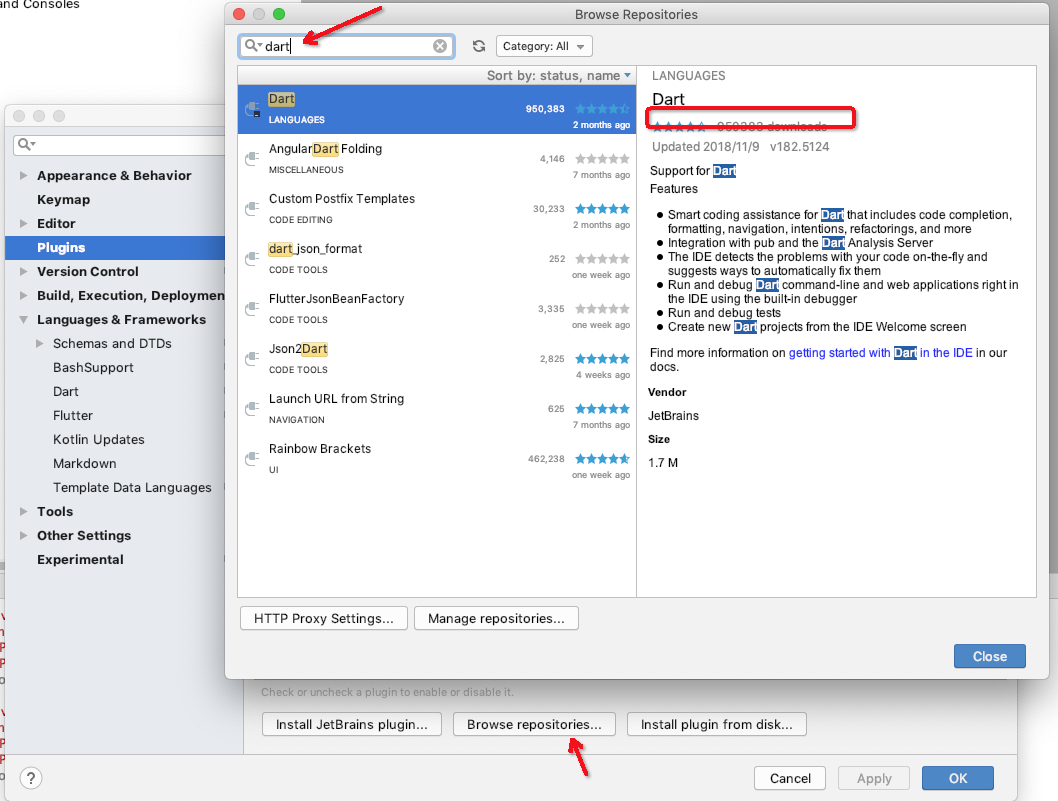Open the getting started with Dart link

pyautogui.click(x=881, y=353)
